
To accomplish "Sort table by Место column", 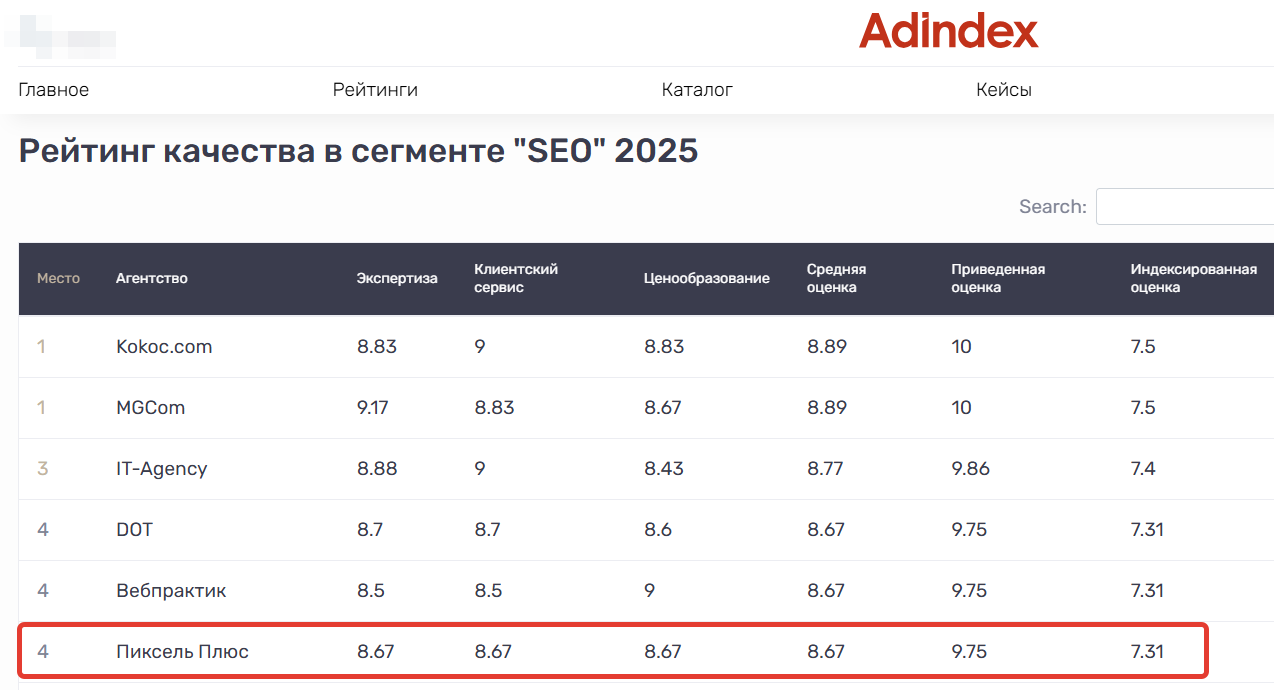I will (58, 278).
